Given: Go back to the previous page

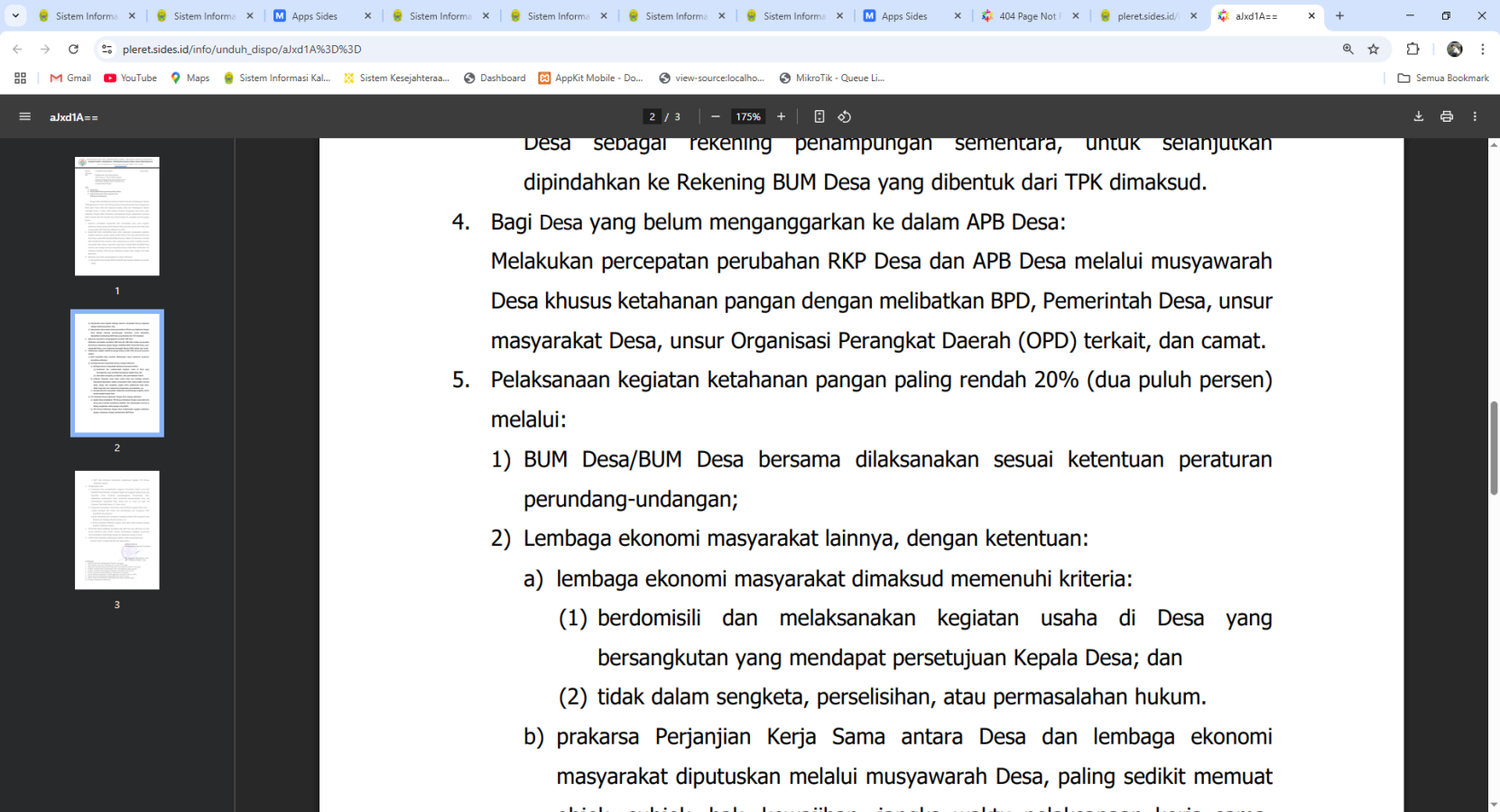Looking at the screenshot, I should point(17,50).
